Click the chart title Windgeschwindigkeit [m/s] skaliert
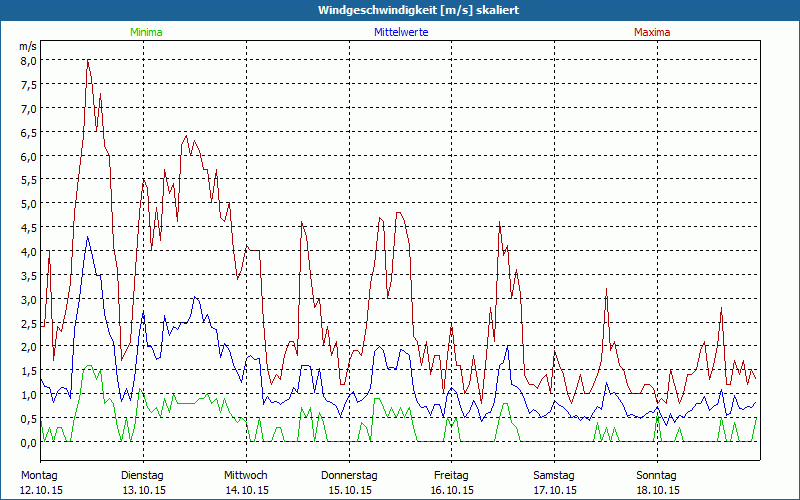The height and width of the screenshot is (500, 800). (418, 10)
